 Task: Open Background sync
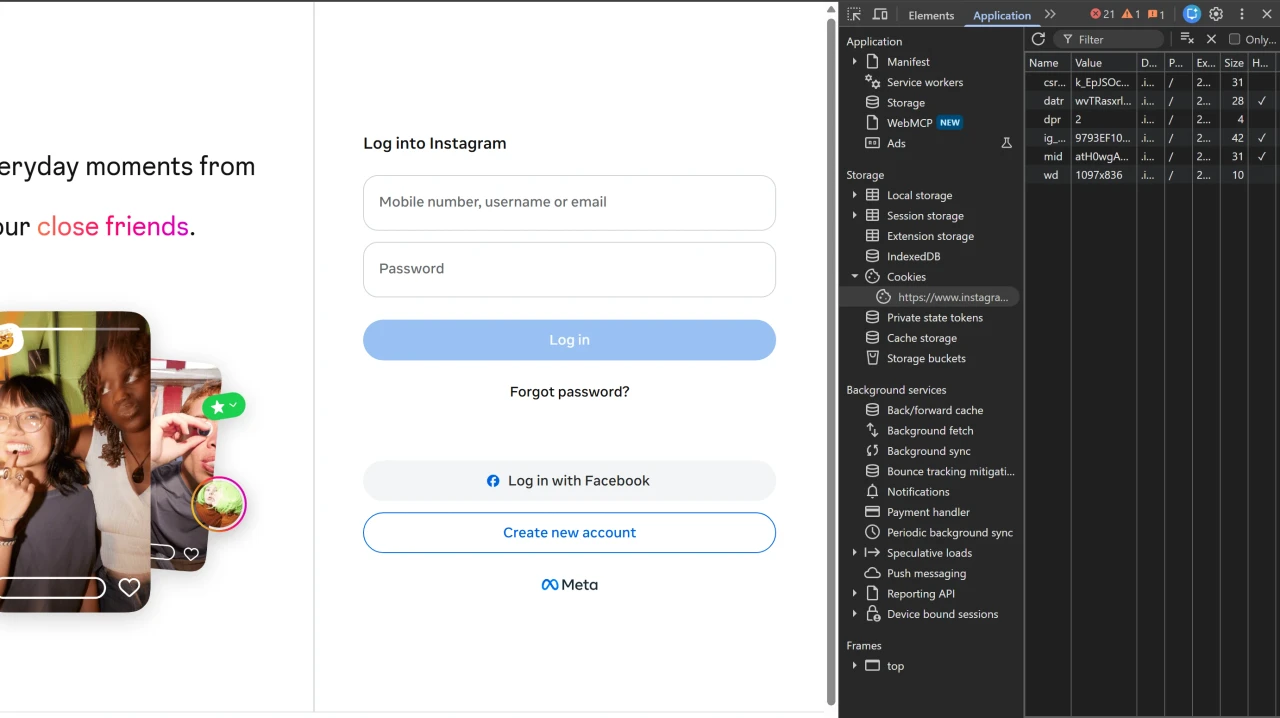pyautogui.click(x=928, y=451)
